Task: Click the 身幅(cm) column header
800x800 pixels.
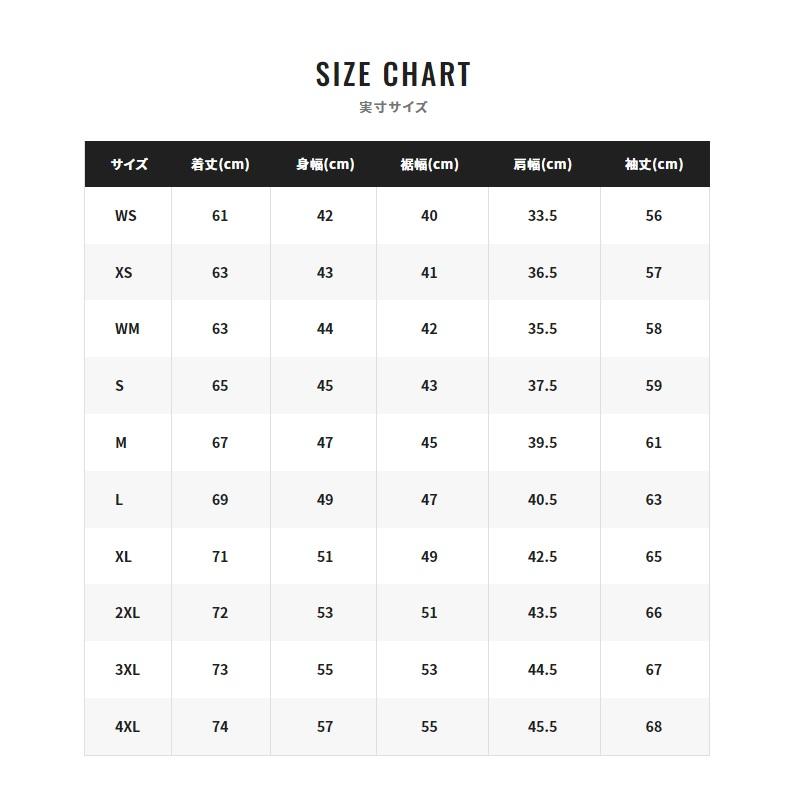Action: [325, 164]
